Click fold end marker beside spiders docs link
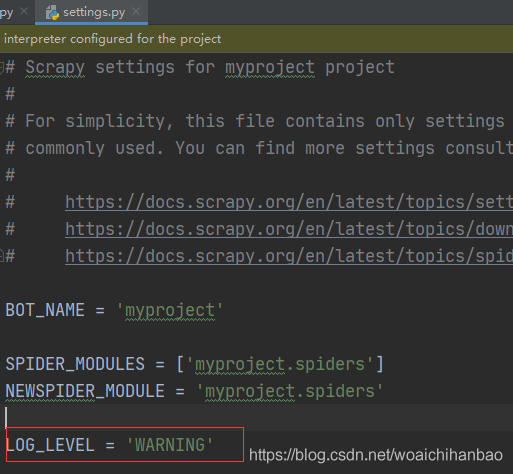 click(1, 256)
